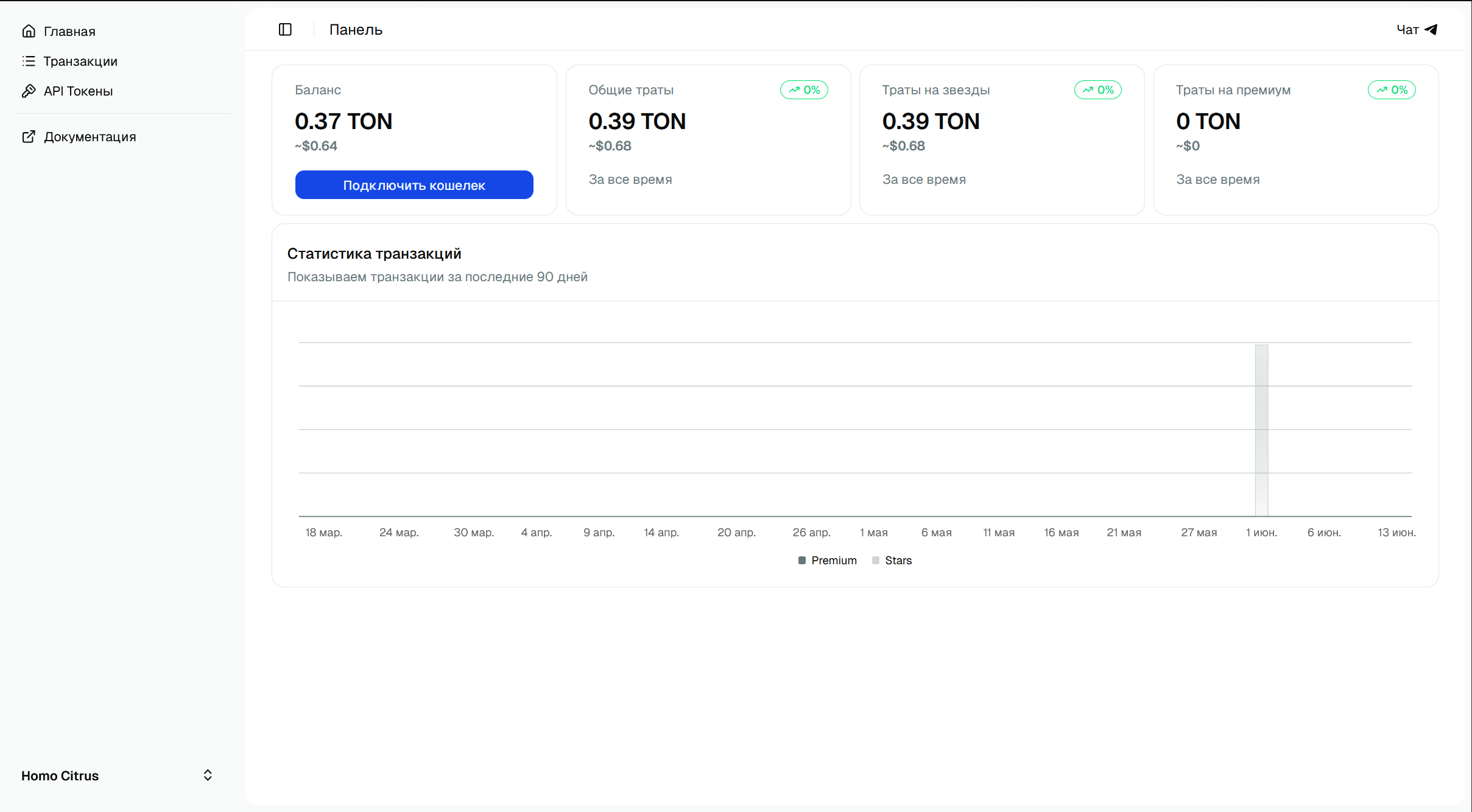Click the trend arrow in Траты на премиум badge
This screenshot has width=1472, height=812.
(x=1382, y=90)
